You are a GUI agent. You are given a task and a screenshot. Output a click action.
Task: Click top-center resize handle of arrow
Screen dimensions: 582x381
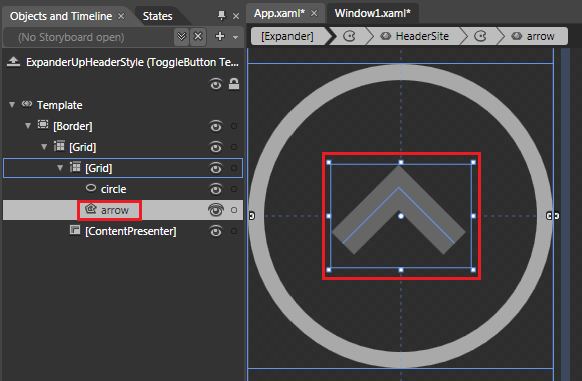[401, 162]
